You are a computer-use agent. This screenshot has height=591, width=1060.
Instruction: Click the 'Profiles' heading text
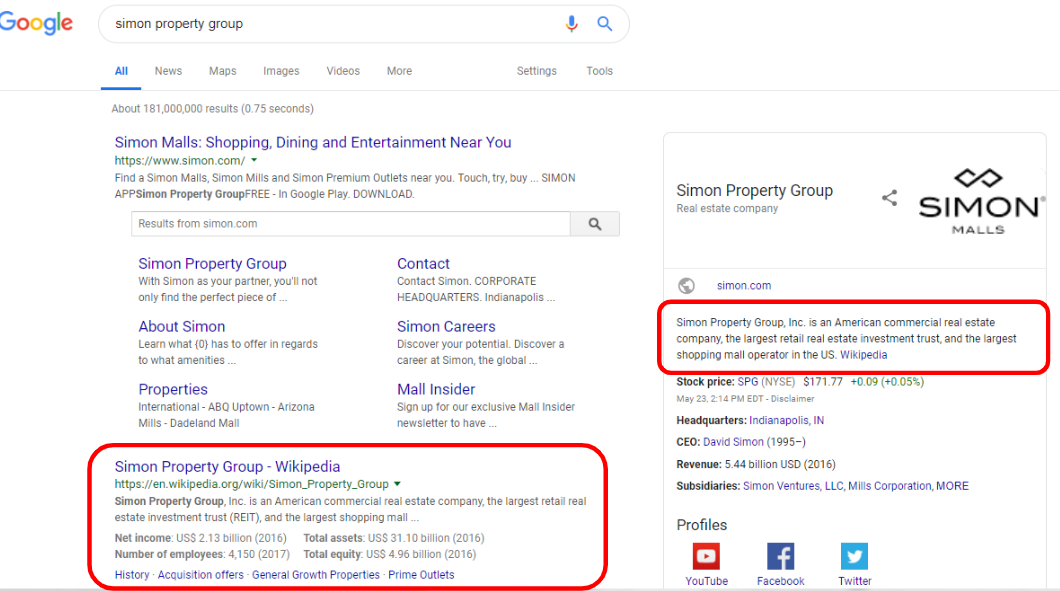pyautogui.click(x=702, y=525)
